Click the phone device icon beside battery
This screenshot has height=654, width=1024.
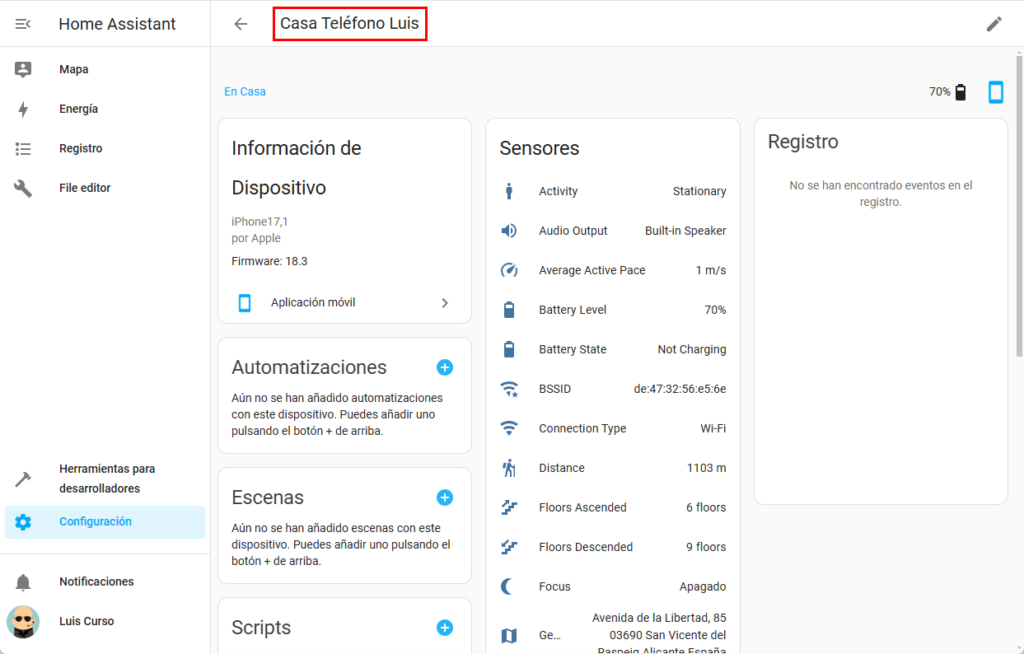(995, 92)
